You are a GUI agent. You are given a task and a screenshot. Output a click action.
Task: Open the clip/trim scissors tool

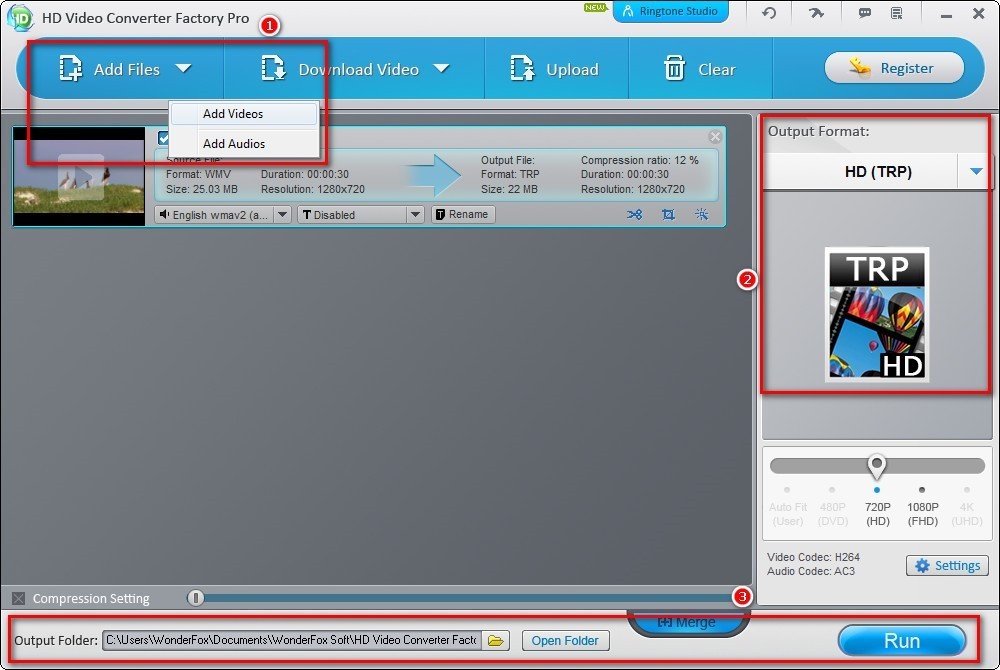(x=634, y=215)
